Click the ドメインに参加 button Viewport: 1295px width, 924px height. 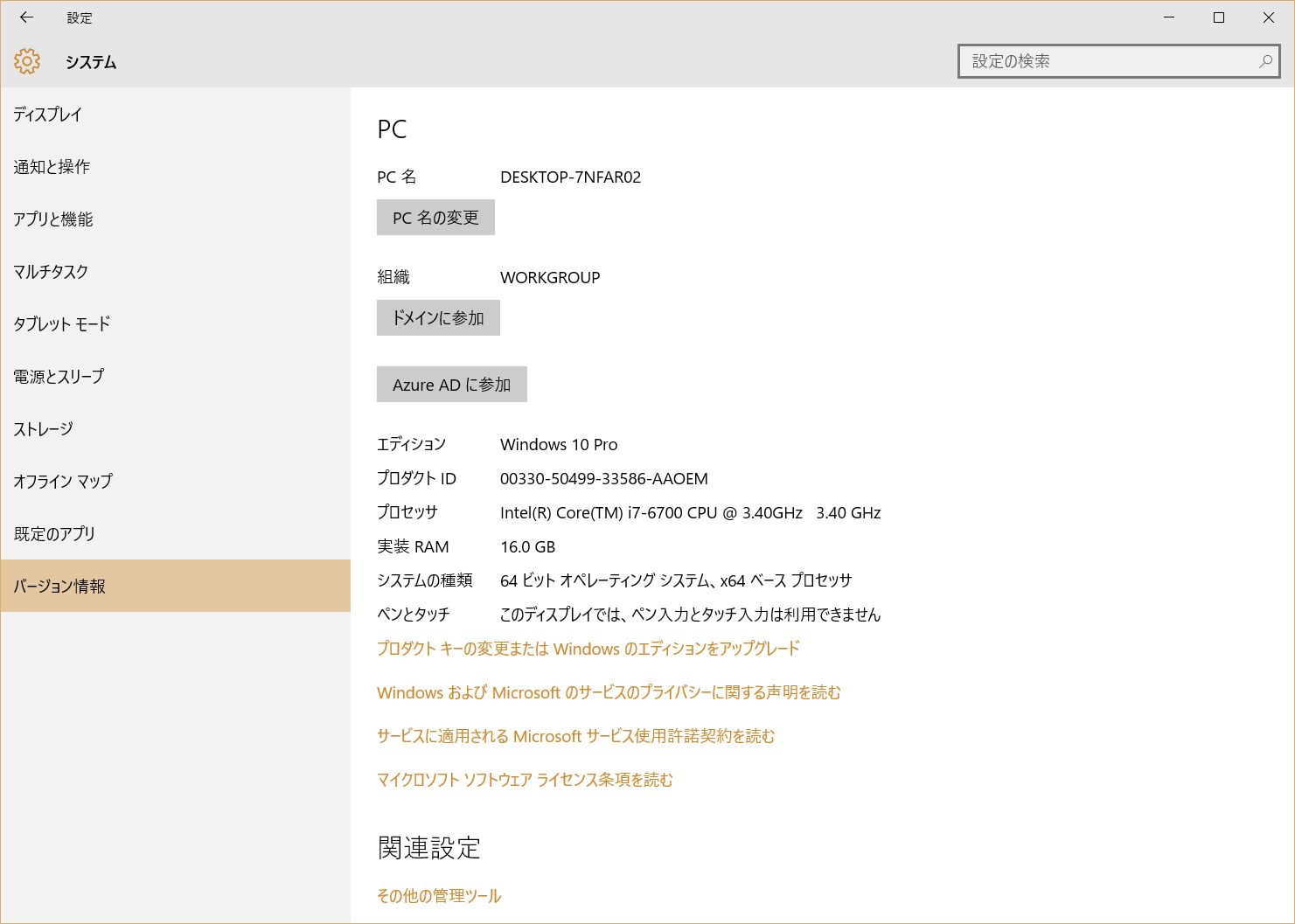(438, 318)
